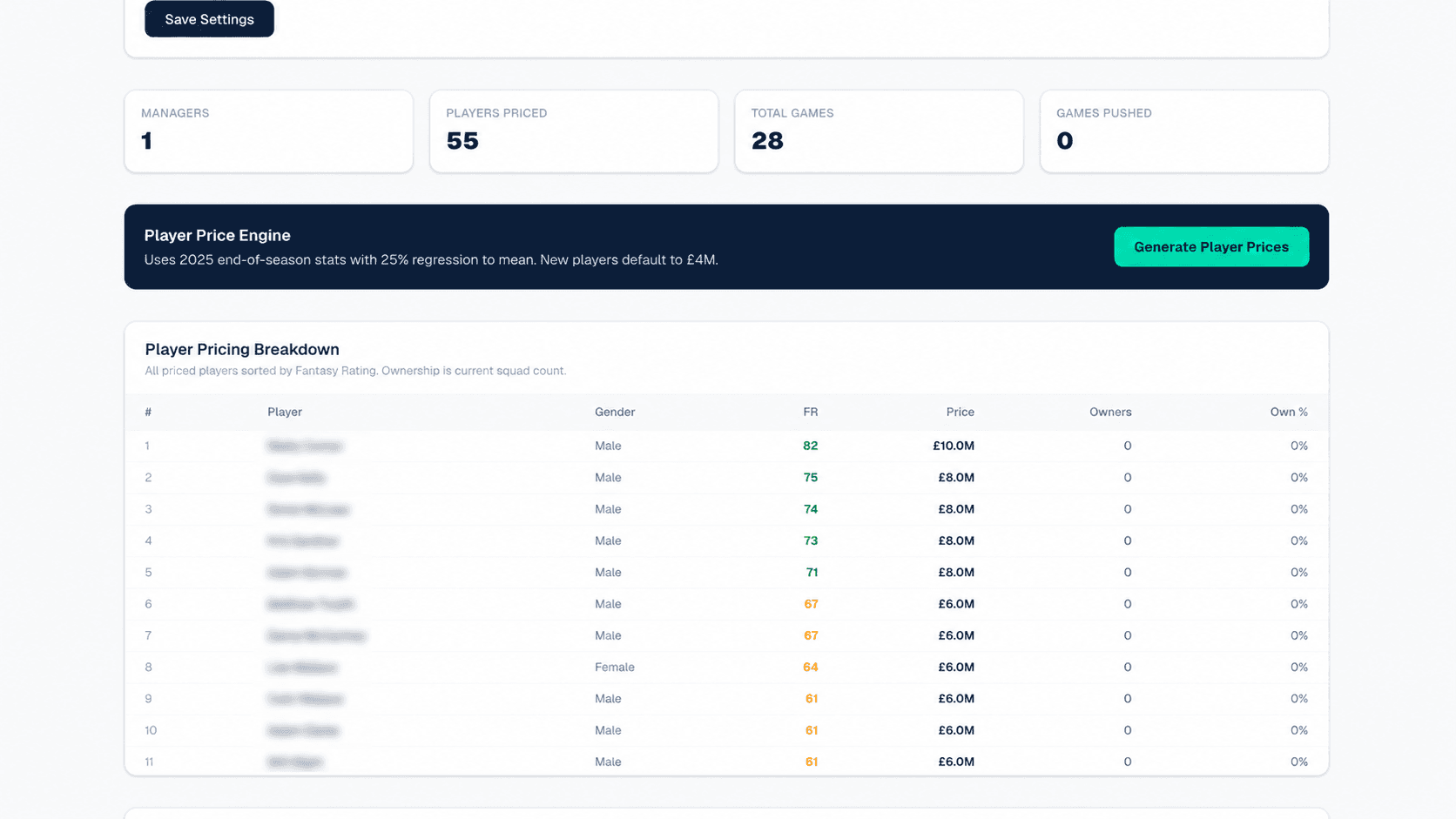This screenshot has height=819, width=1456.
Task: Click the Owners column header
Action: point(1110,413)
